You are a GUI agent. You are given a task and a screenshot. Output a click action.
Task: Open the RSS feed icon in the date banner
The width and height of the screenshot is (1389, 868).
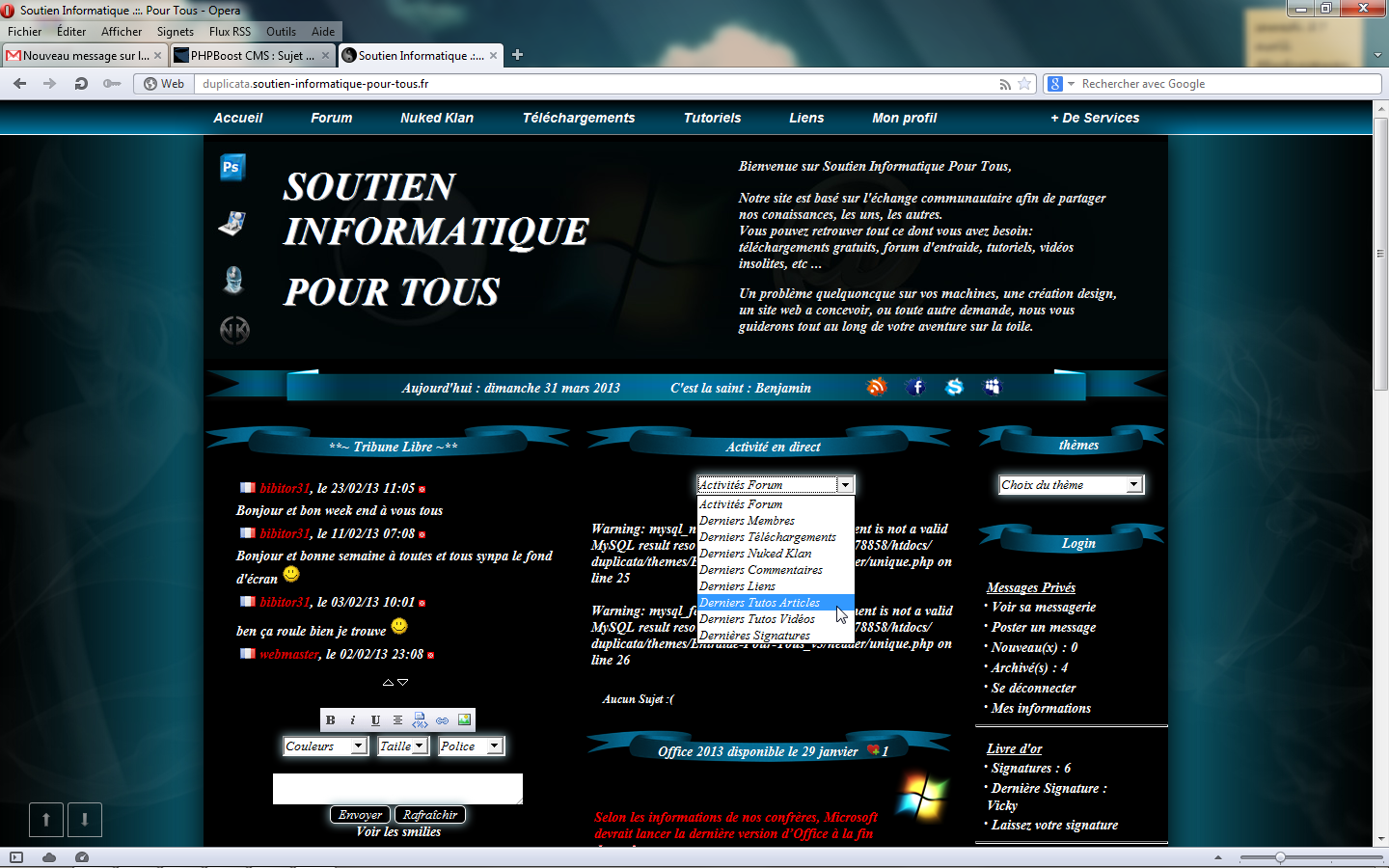pyautogui.click(x=876, y=387)
